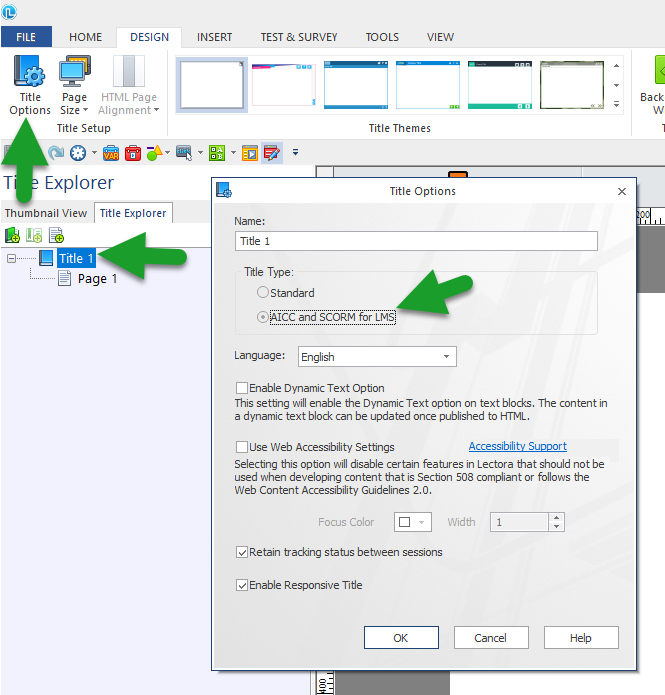Open the VAR variable manager icon
The height and width of the screenshot is (695, 665).
pyautogui.click(x=111, y=153)
